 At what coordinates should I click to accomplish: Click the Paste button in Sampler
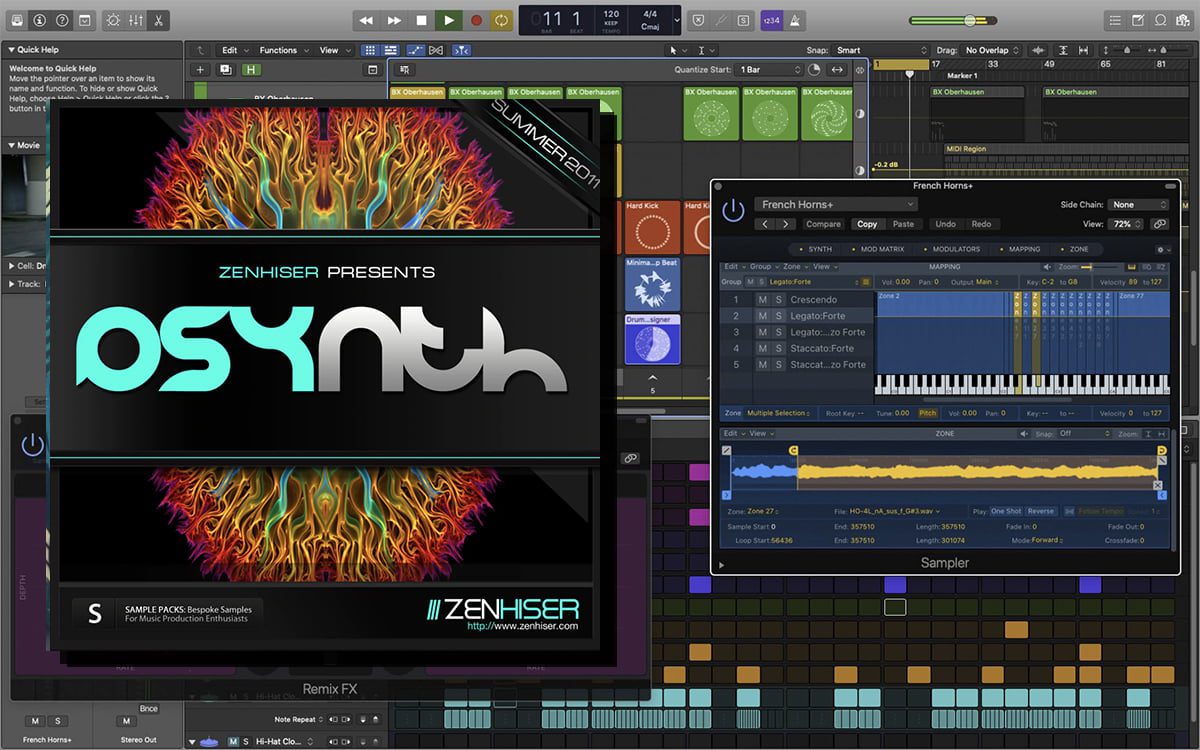click(x=903, y=224)
